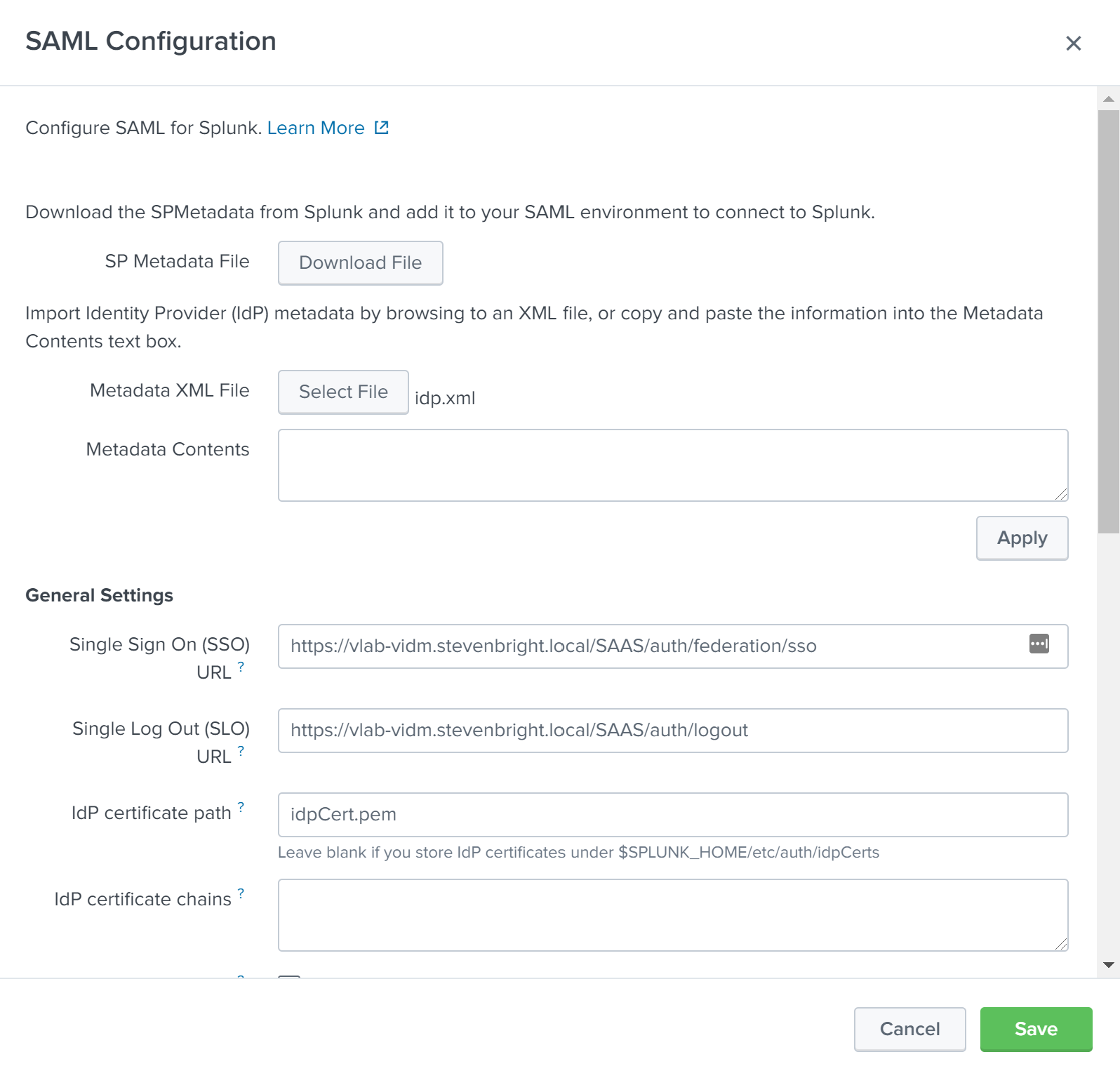Open Learn More external link icon
1120x1078 pixels.
pos(381,128)
